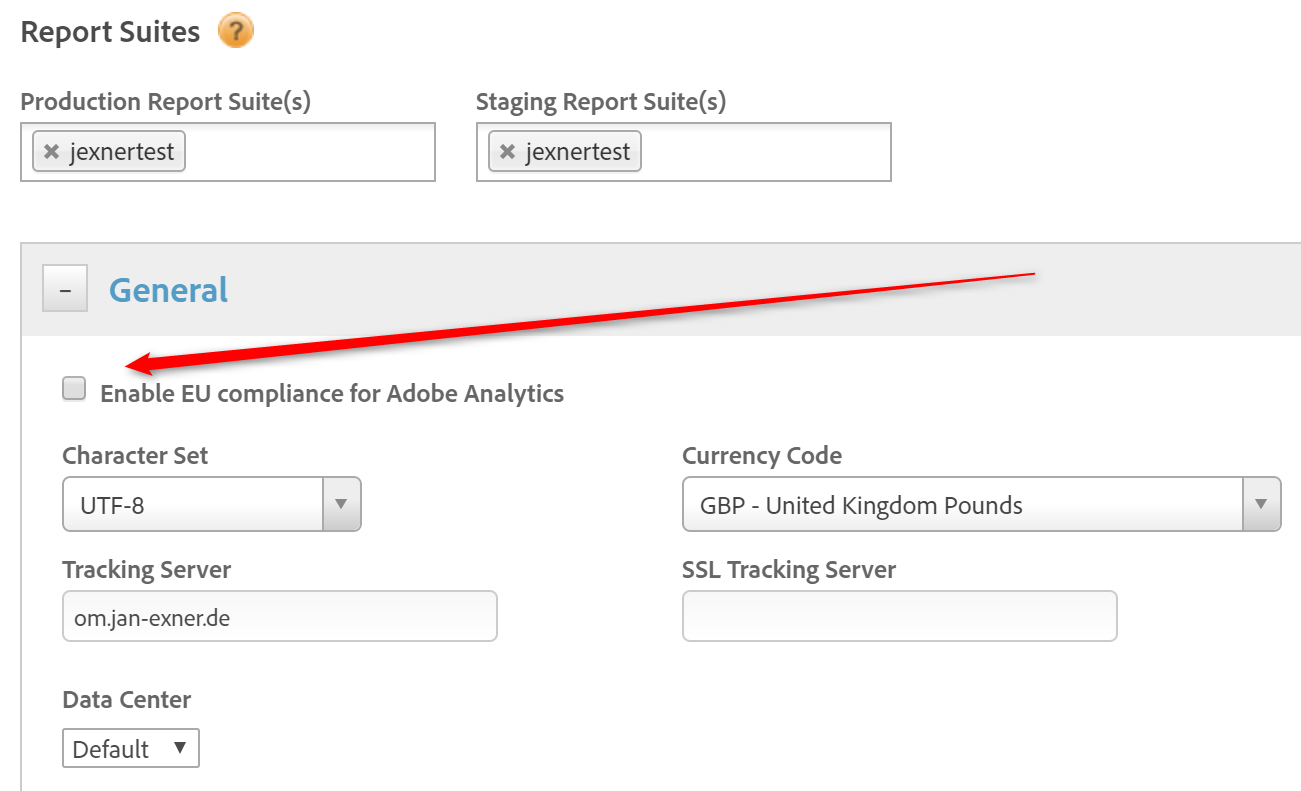Click the empty SSL Tracking Server field
Viewport: 1301px width, 791px height.
pyautogui.click(x=899, y=616)
